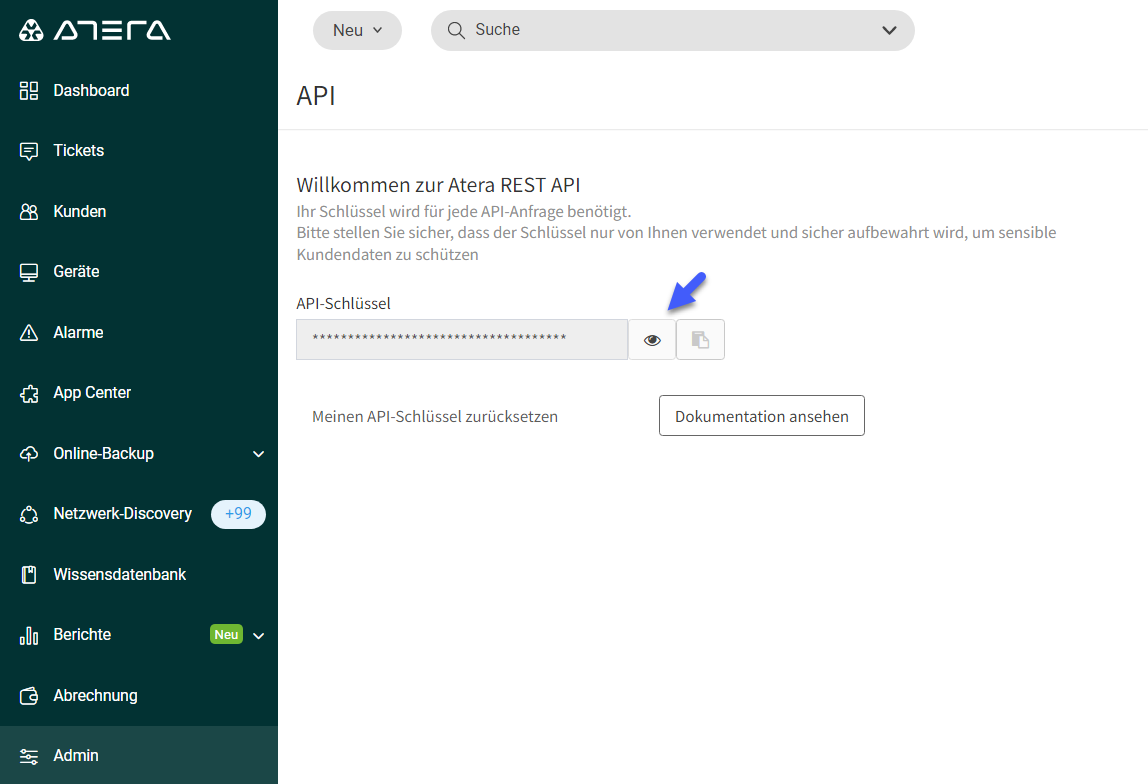1148x784 pixels.
Task: Copy the API key with clipboard icon
Action: point(700,340)
